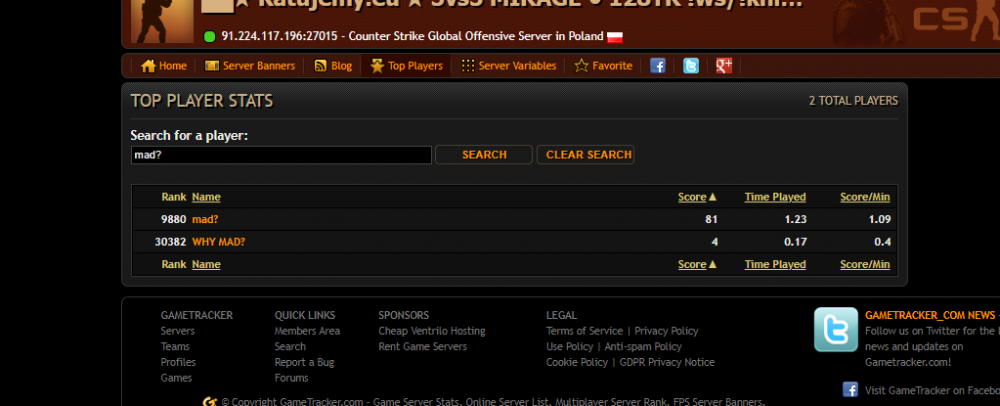Image resolution: width=1000 pixels, height=406 pixels.
Task: Open Anti-spam Policy link
Action: coord(643,347)
